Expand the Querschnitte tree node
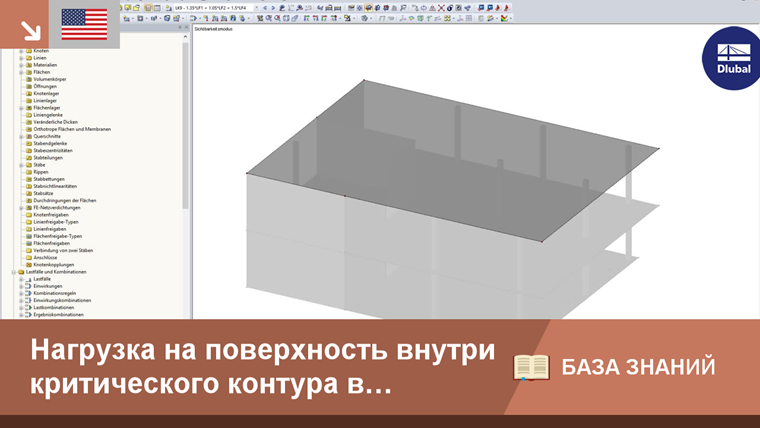The height and width of the screenshot is (428, 760). point(21,136)
